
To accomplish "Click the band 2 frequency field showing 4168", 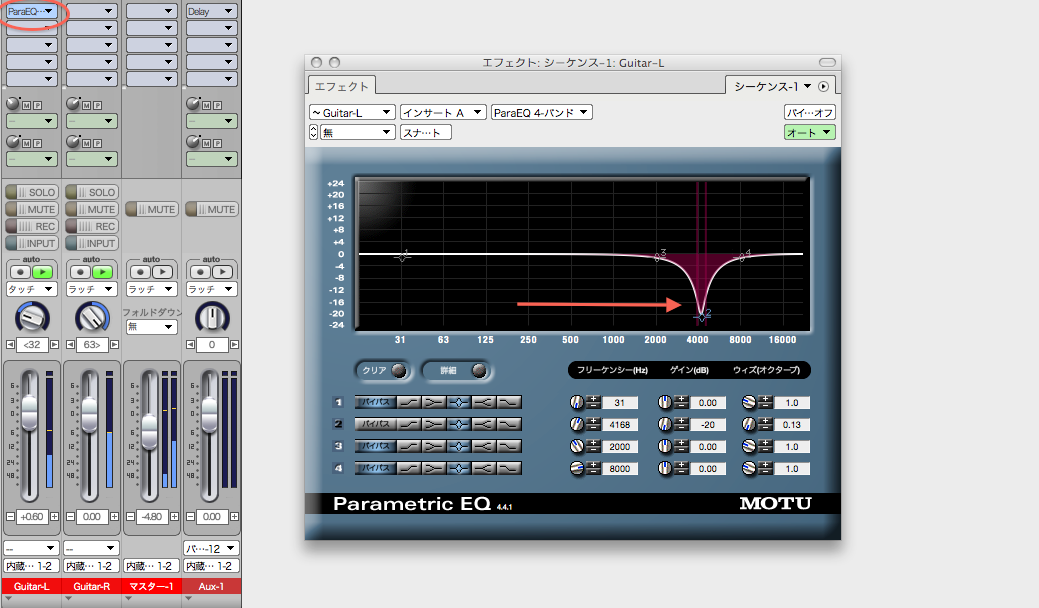I will (x=620, y=425).
